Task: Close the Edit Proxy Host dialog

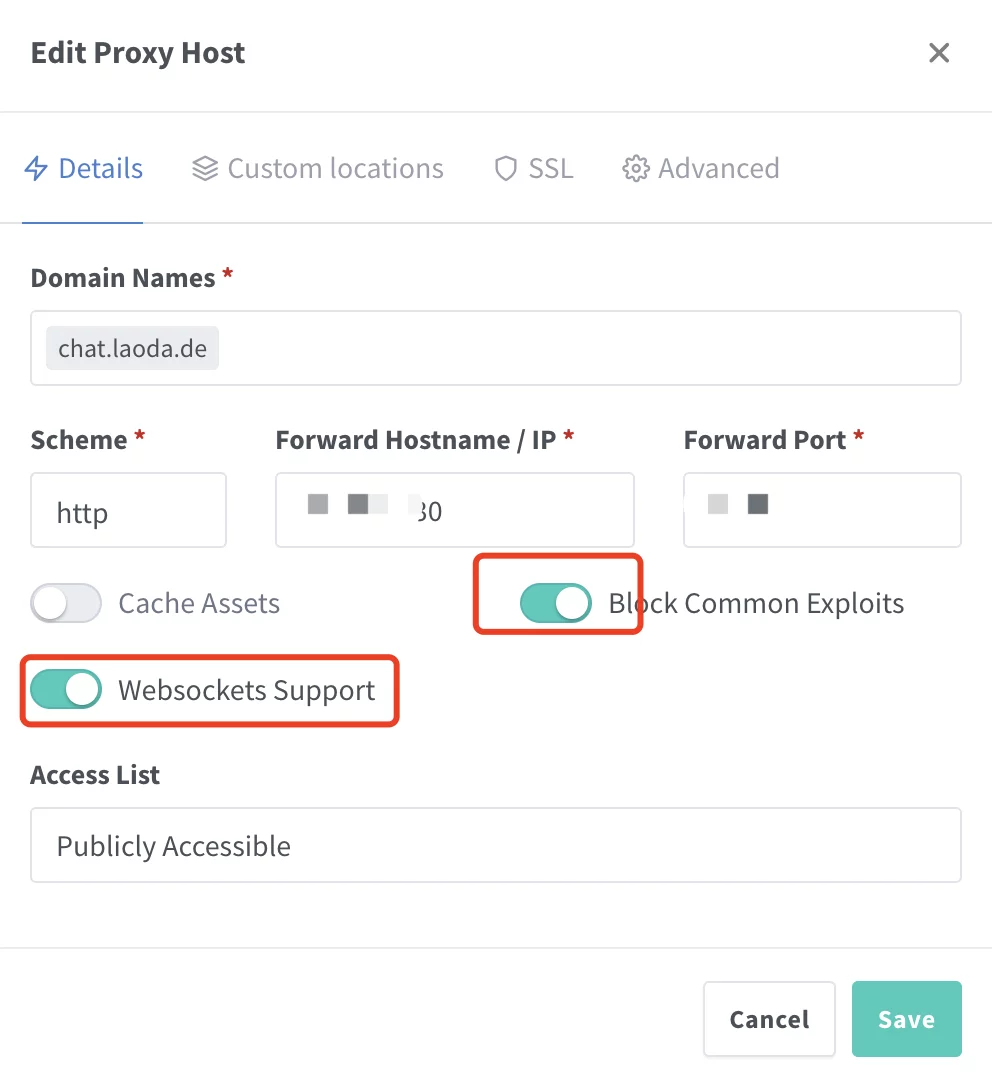Action: pyautogui.click(x=938, y=53)
